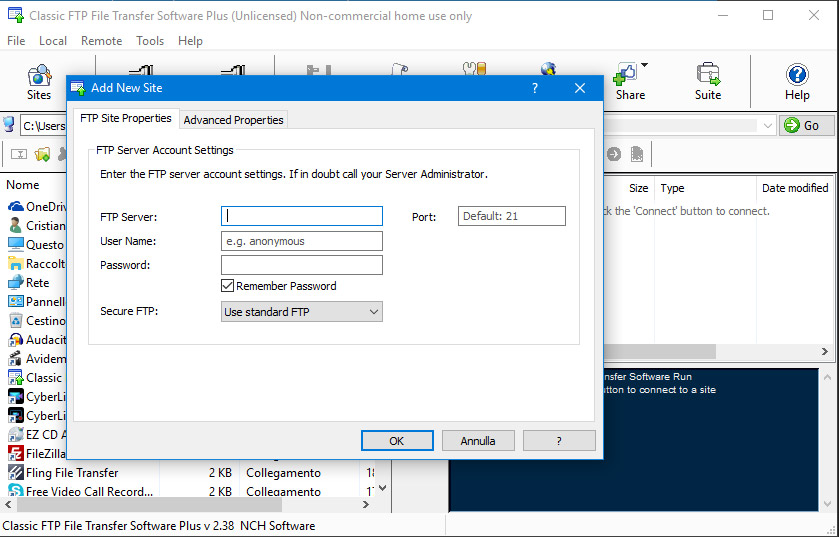
Task: Click the green Go button
Action: pos(804,125)
